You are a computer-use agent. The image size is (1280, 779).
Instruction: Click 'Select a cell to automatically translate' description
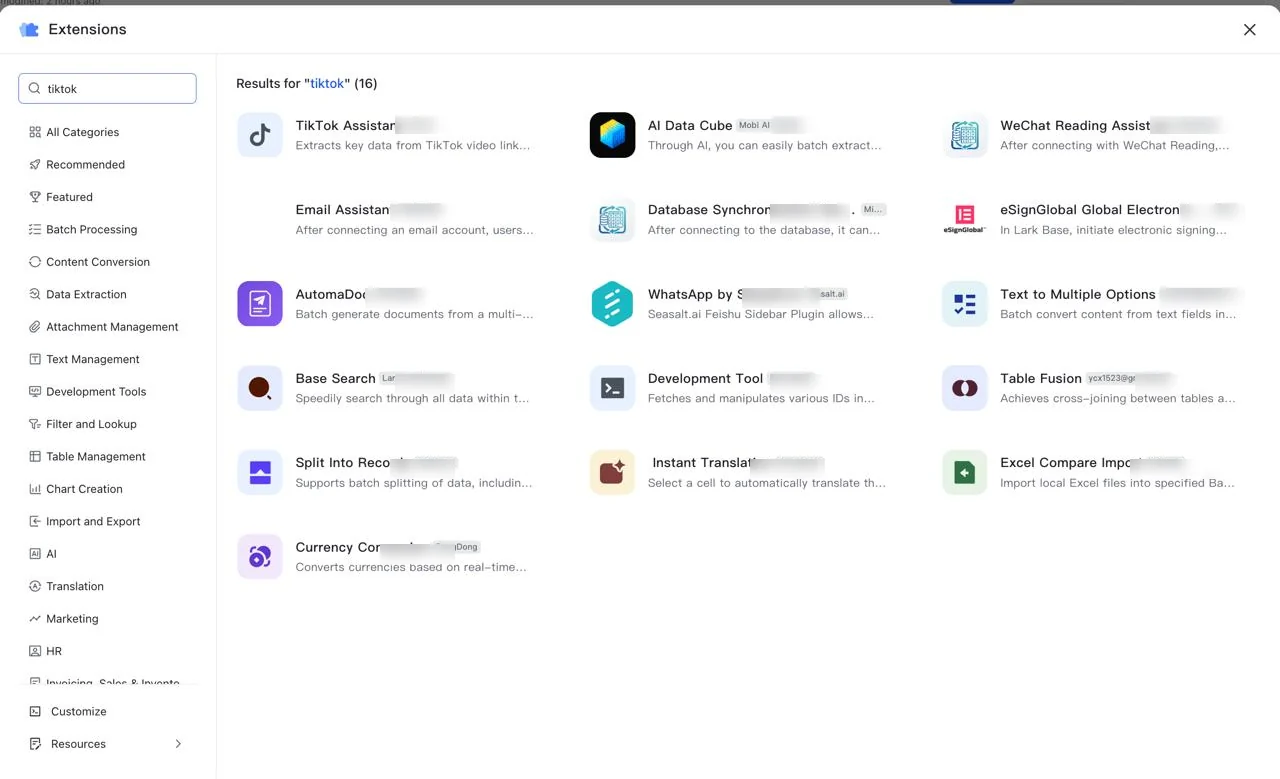point(767,483)
